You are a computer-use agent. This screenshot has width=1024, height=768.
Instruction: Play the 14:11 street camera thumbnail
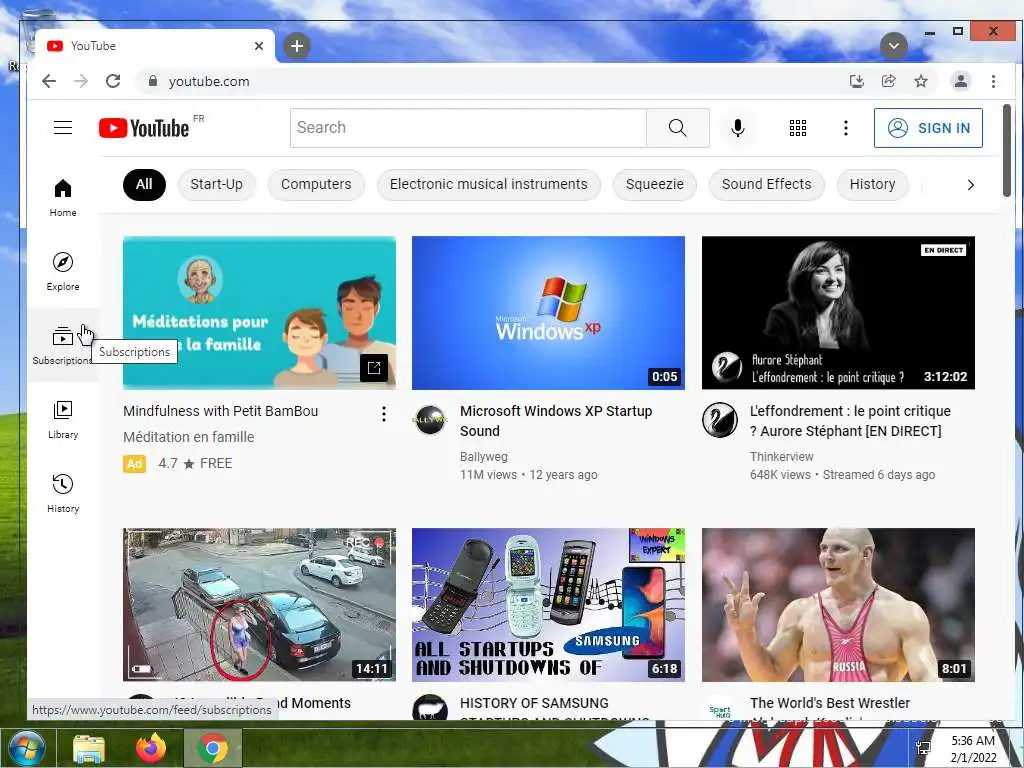pos(259,605)
